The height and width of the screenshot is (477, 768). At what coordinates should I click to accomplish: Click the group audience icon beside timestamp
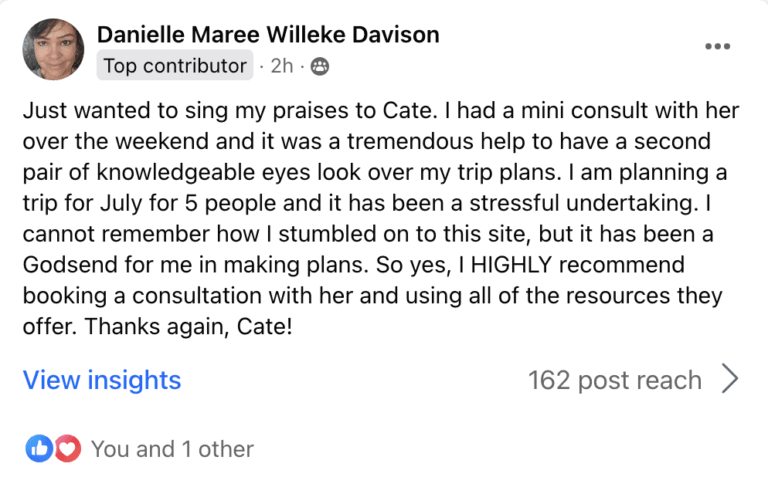[319, 67]
